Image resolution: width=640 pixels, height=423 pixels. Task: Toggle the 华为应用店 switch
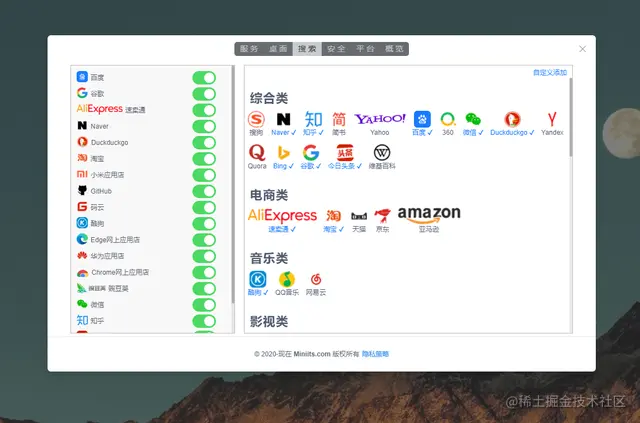(204, 256)
